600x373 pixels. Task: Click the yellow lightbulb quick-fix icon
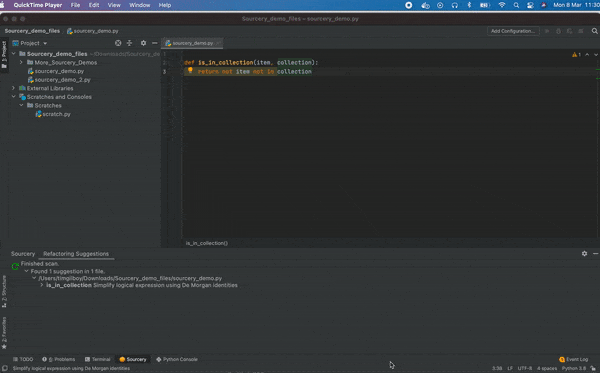(x=190, y=70)
